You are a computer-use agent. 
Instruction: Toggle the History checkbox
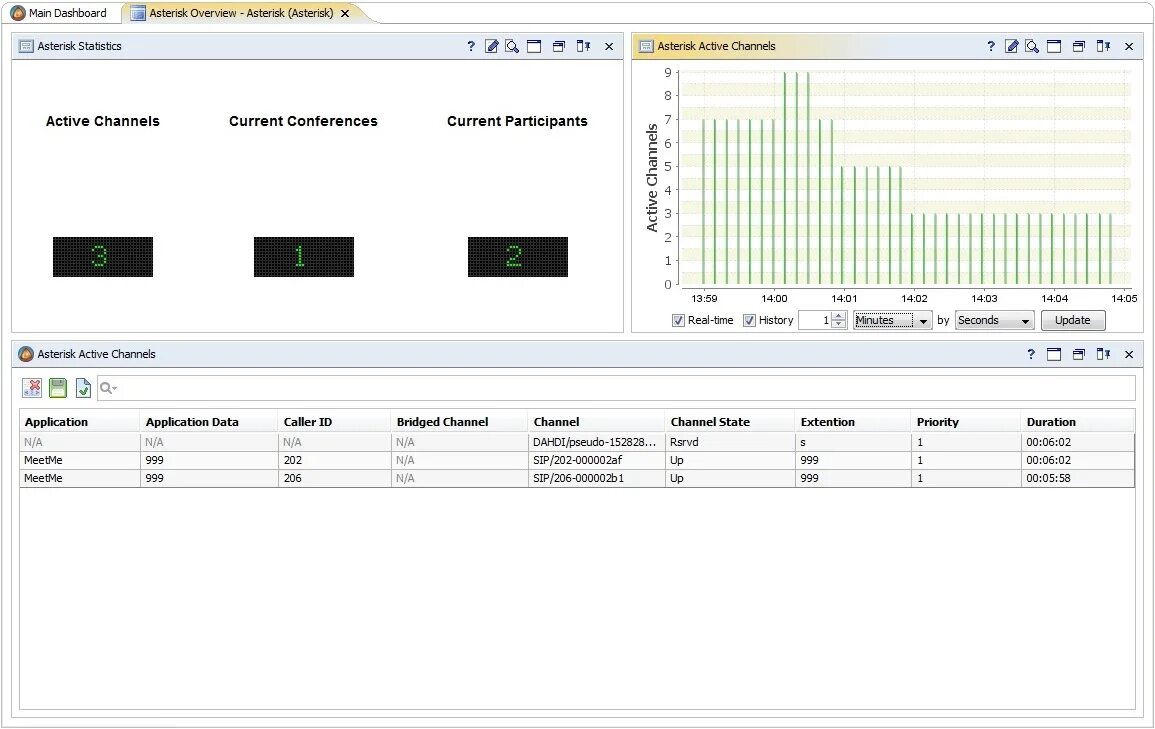click(749, 320)
